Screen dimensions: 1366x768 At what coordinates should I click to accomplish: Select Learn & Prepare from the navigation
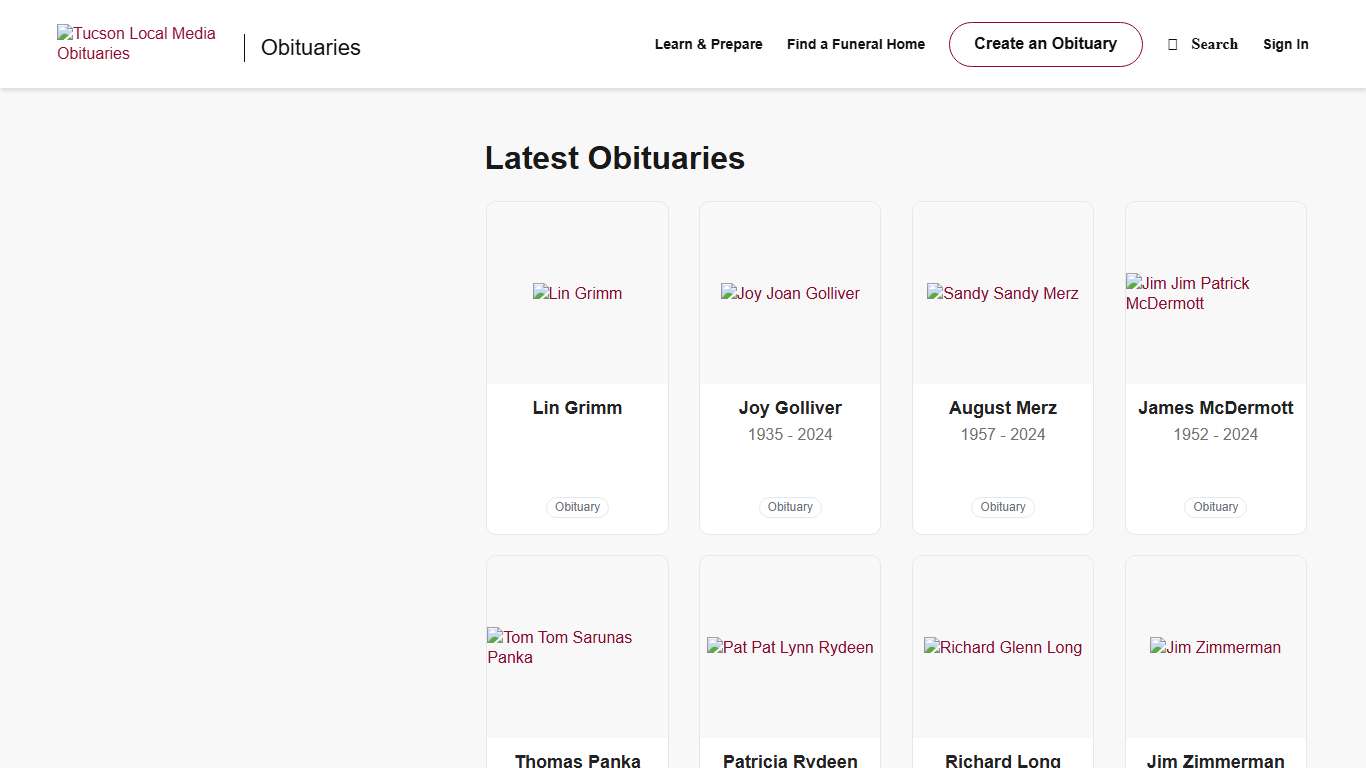(708, 44)
